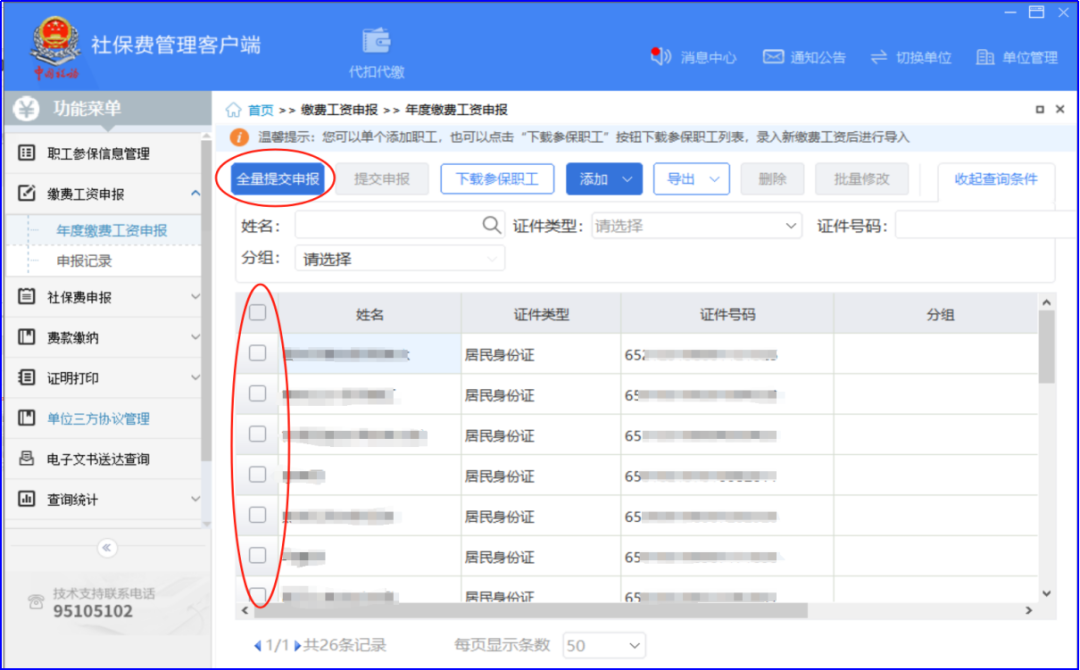Check the third employee row checkbox
Screen dimensions: 1080x670
pos(258,434)
